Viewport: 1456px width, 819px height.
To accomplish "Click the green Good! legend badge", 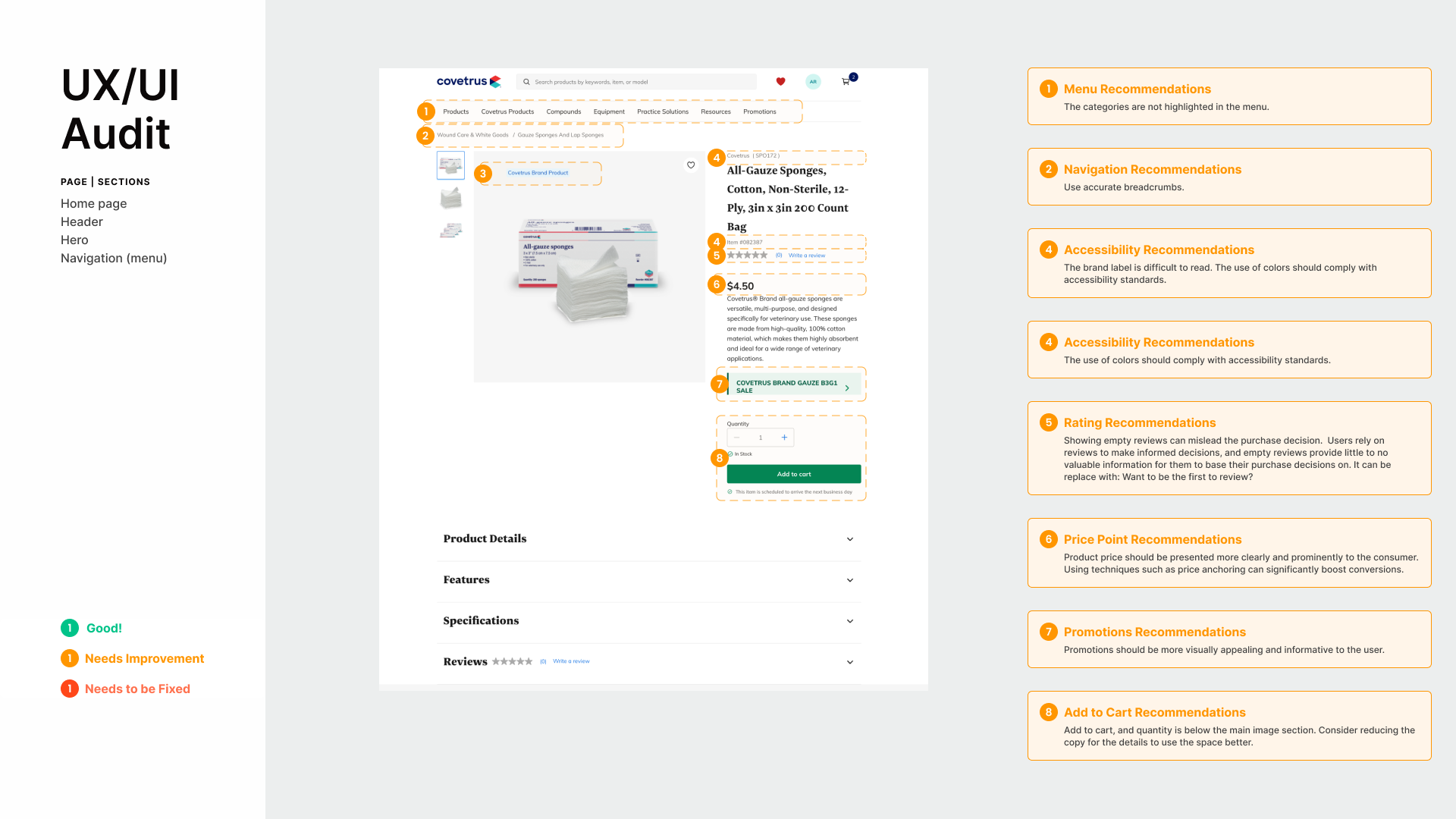I will click(70, 628).
